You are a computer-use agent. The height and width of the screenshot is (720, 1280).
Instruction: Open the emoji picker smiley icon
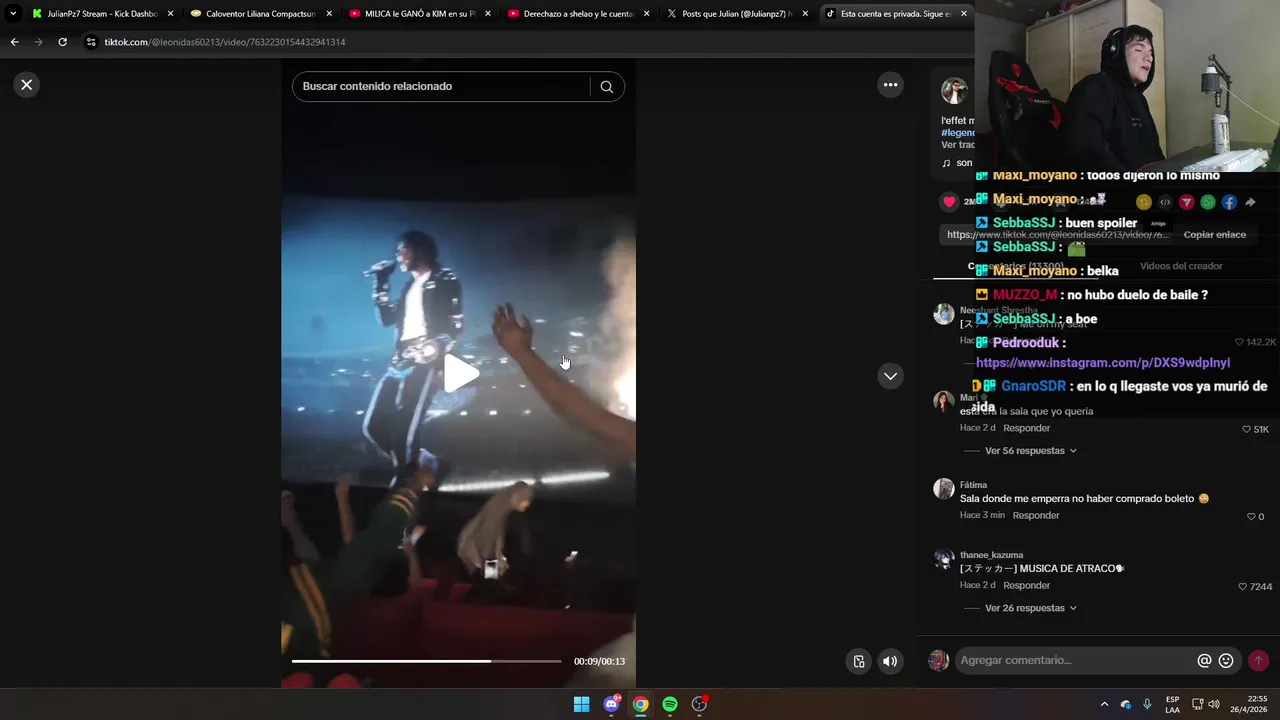point(1226,661)
